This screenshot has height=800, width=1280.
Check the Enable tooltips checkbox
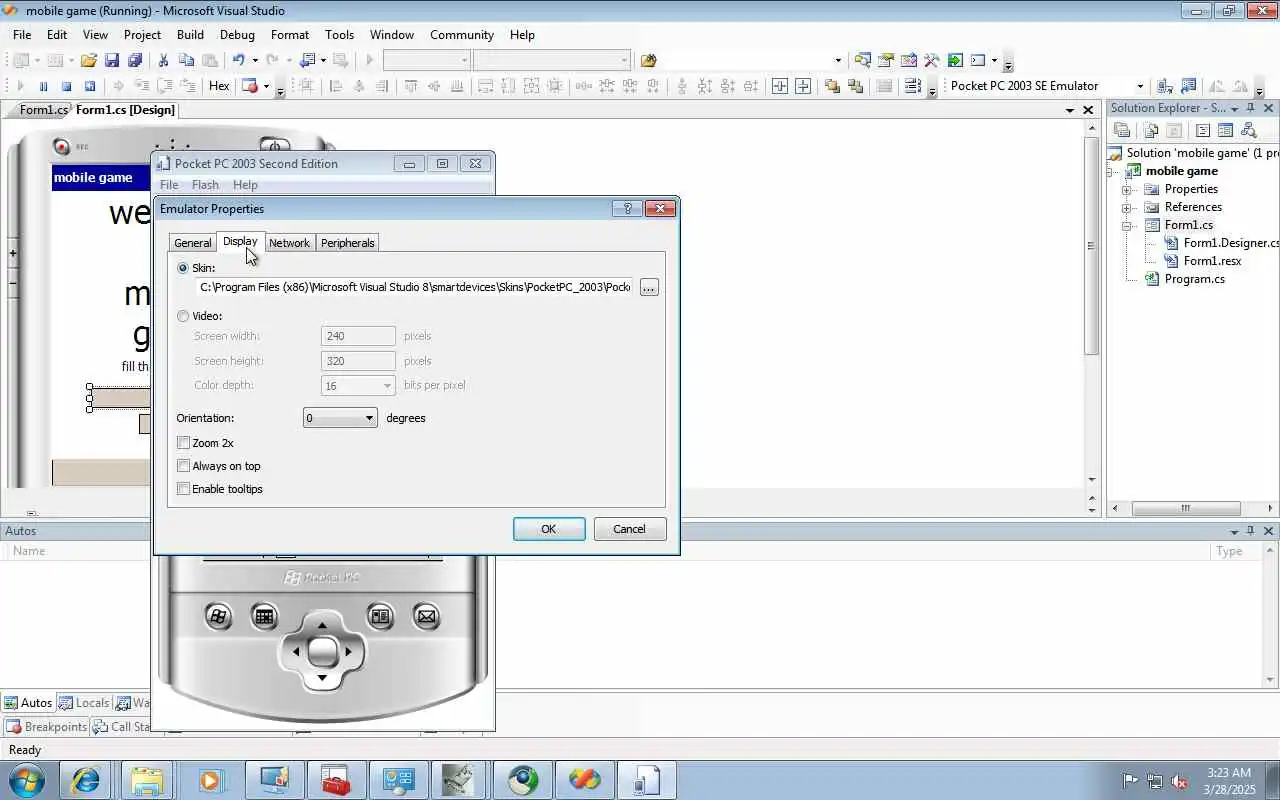click(x=183, y=488)
